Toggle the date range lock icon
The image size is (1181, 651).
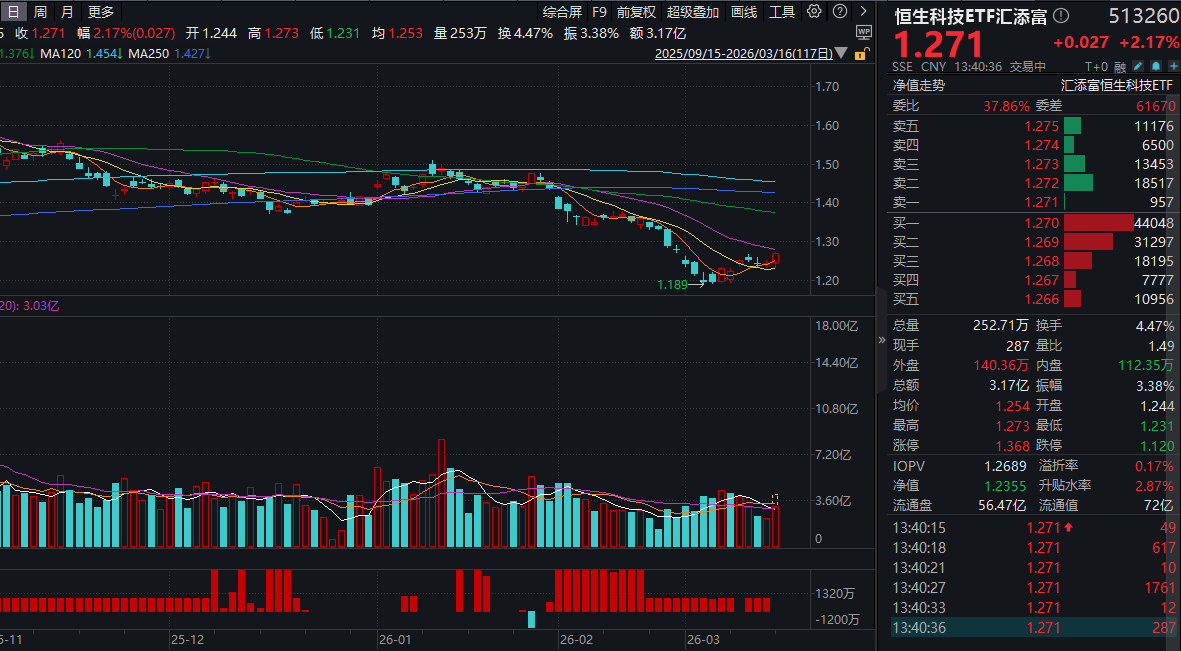(860, 55)
